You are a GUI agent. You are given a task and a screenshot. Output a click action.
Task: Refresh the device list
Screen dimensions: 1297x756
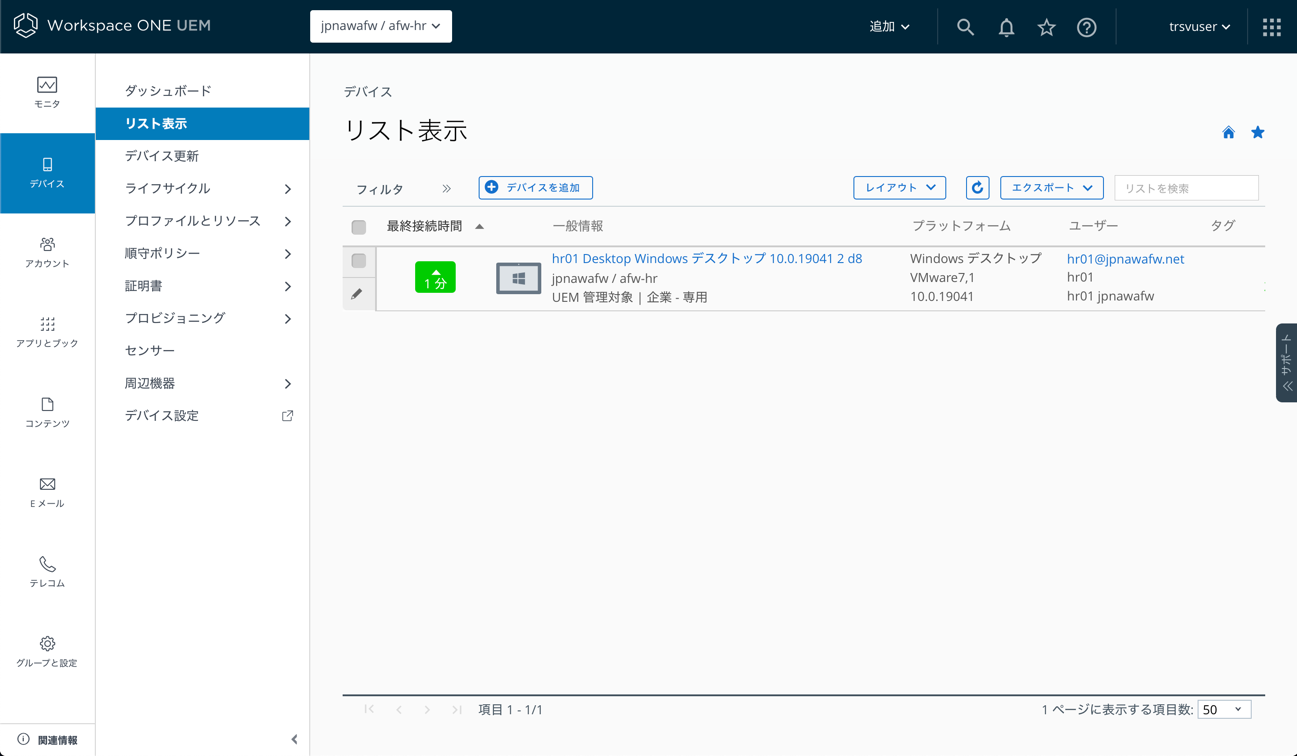pyautogui.click(x=978, y=188)
